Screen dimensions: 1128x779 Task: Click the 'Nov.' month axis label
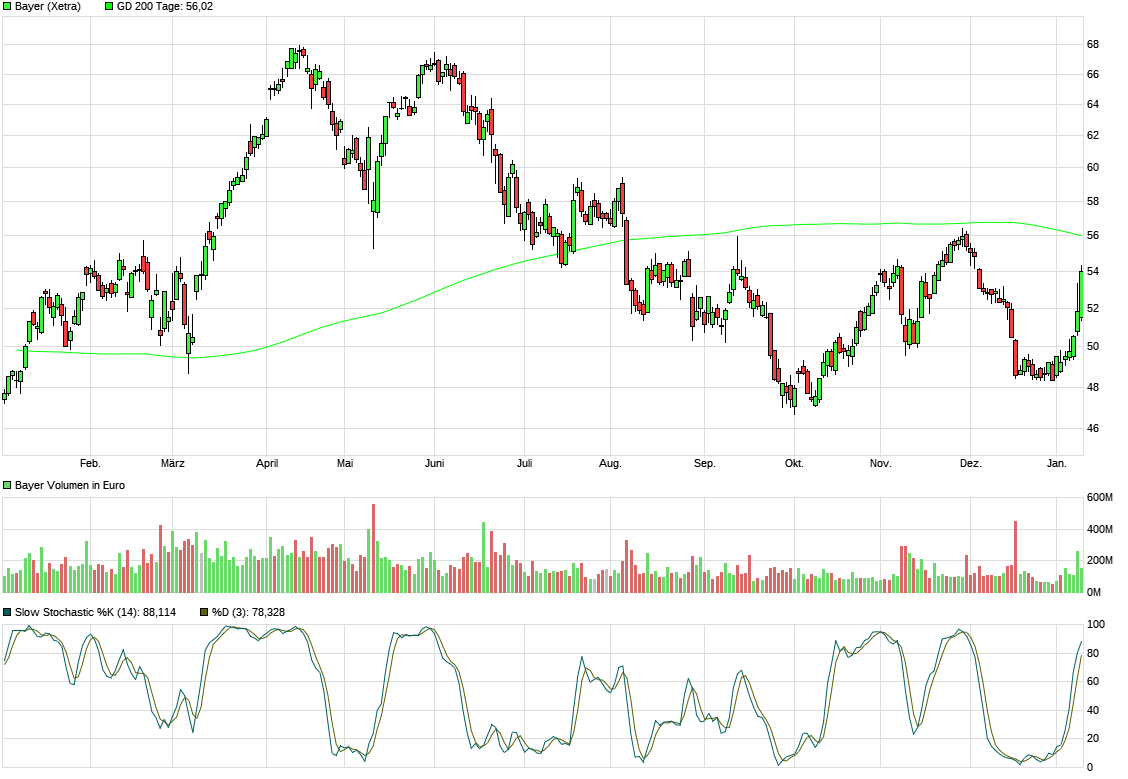coord(881,463)
